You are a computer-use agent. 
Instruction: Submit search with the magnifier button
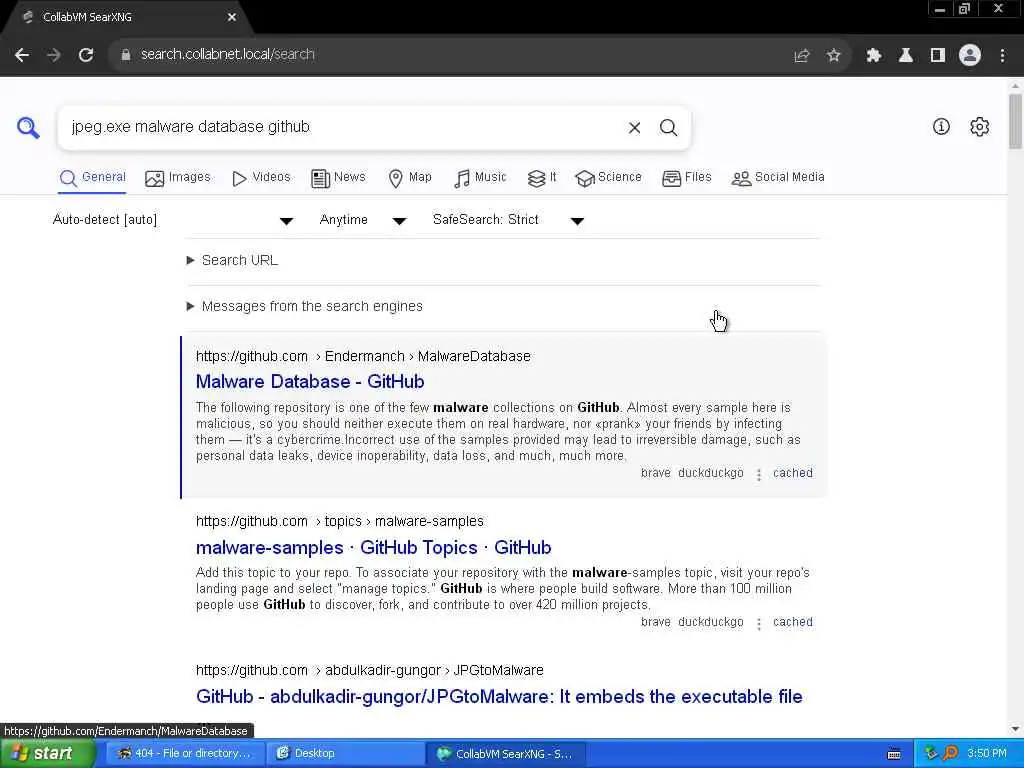coord(668,127)
